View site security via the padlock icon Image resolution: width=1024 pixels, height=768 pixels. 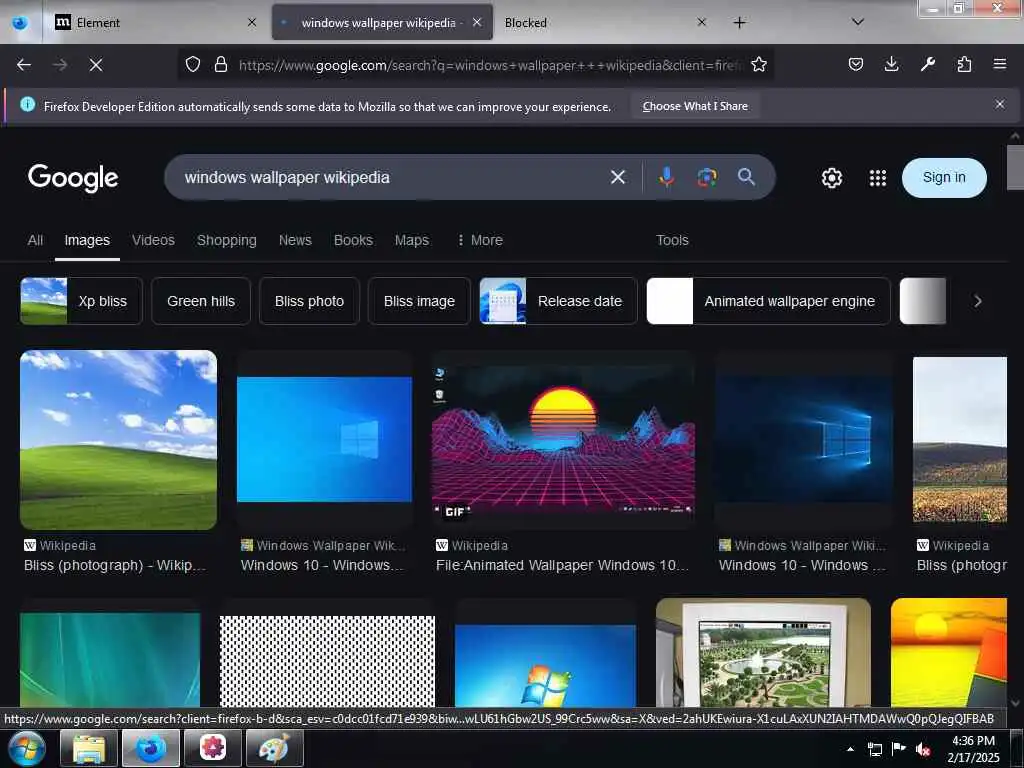coord(221,64)
